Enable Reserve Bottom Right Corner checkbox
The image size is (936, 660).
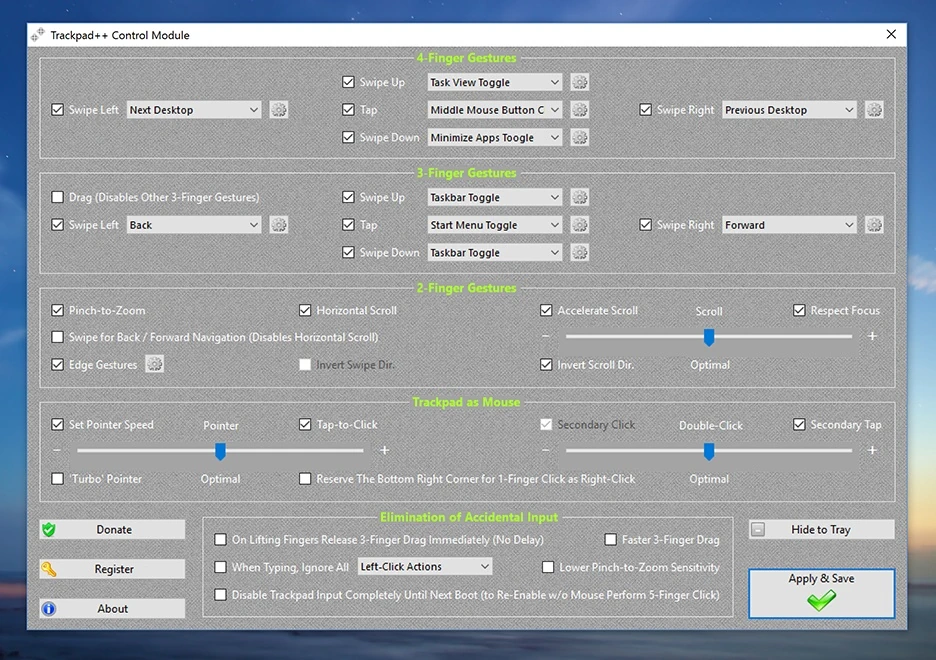tap(305, 479)
